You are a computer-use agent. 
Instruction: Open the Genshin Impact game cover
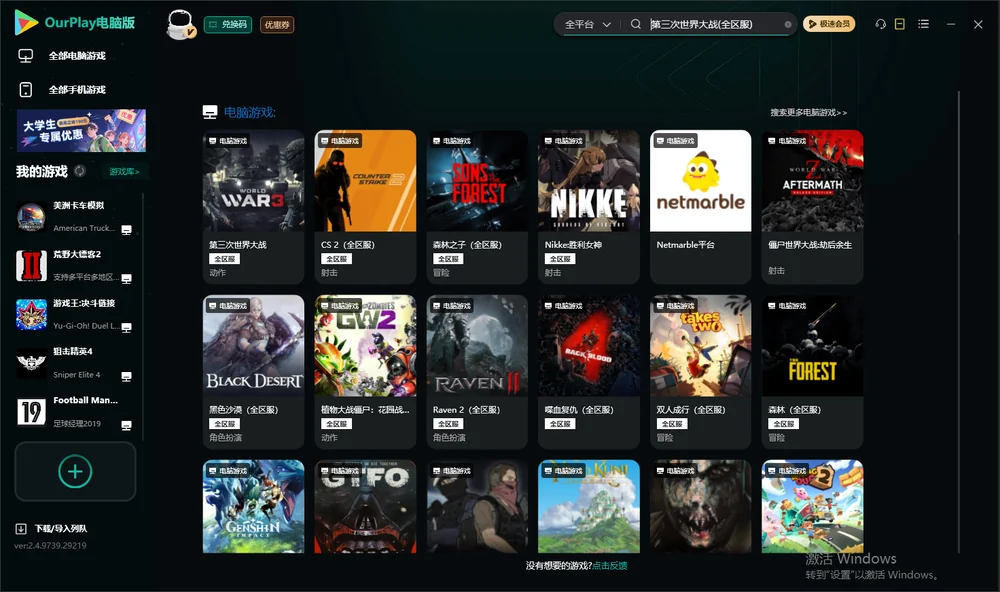(253, 507)
